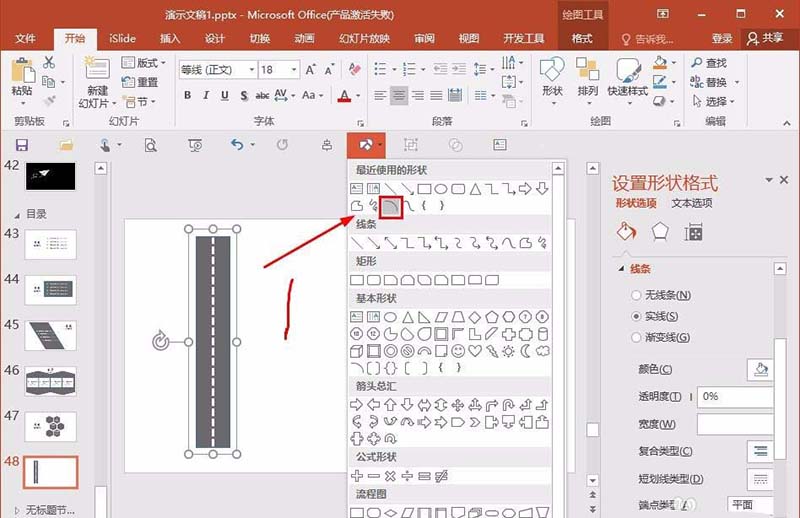Open Effects pentagon icon

coord(660,232)
